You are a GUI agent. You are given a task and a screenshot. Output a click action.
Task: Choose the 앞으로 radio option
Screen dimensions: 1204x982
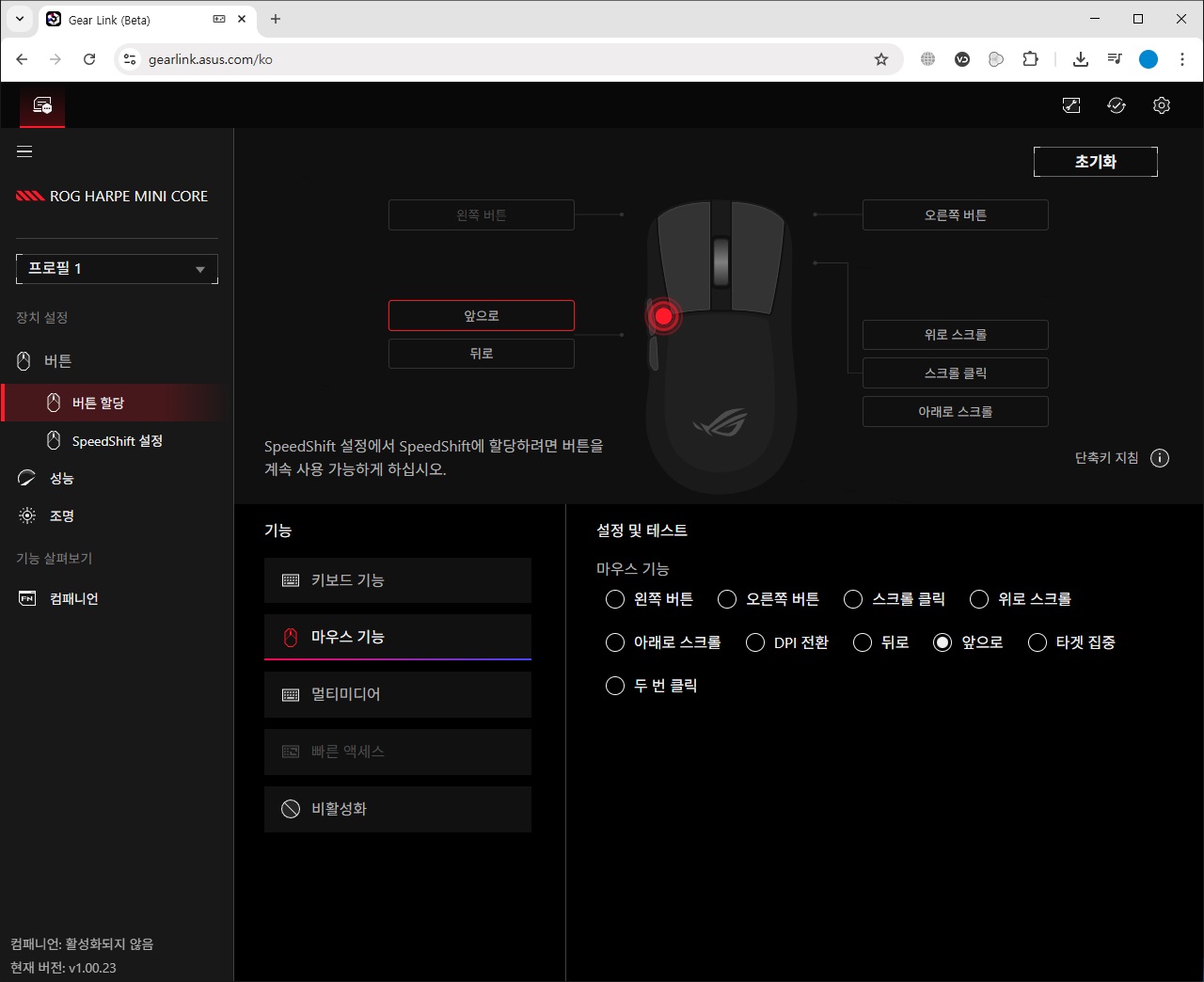943,642
